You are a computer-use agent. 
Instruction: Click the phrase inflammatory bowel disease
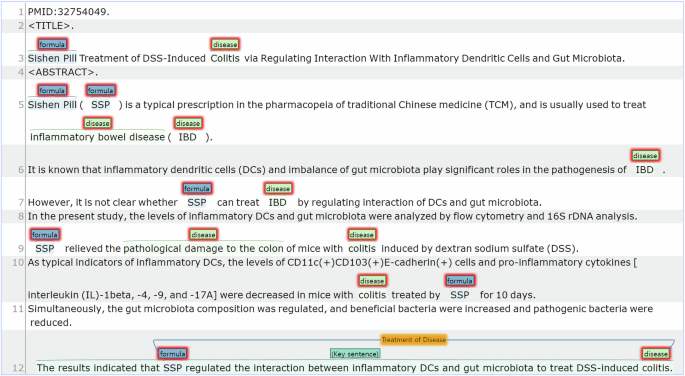tap(97, 137)
